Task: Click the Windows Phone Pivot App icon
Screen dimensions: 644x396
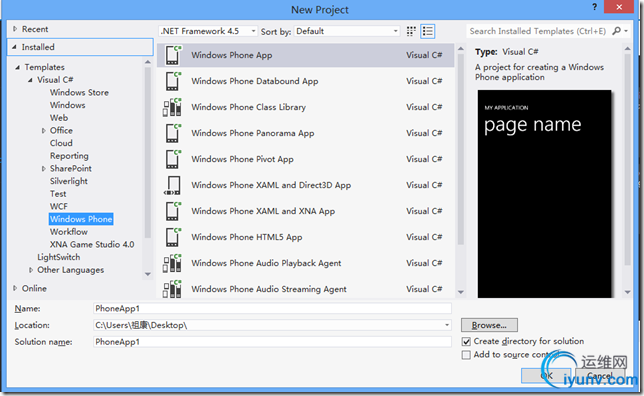Action: pos(173,159)
